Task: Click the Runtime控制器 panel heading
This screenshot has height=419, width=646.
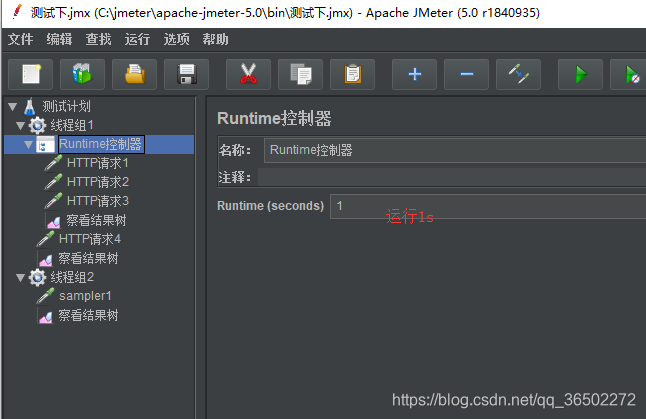Action: click(x=274, y=119)
